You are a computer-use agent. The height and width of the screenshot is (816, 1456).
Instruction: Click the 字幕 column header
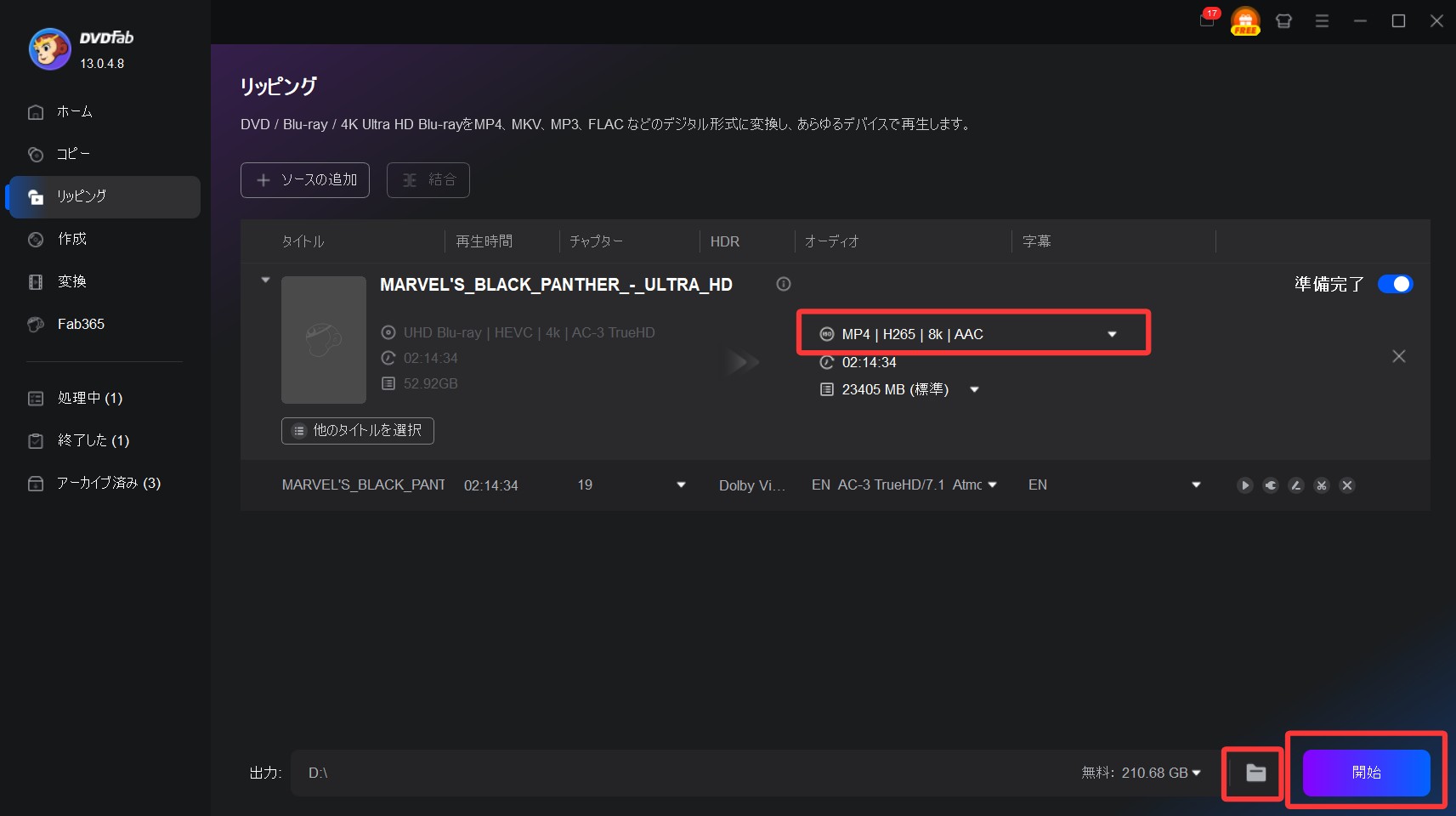1037,241
